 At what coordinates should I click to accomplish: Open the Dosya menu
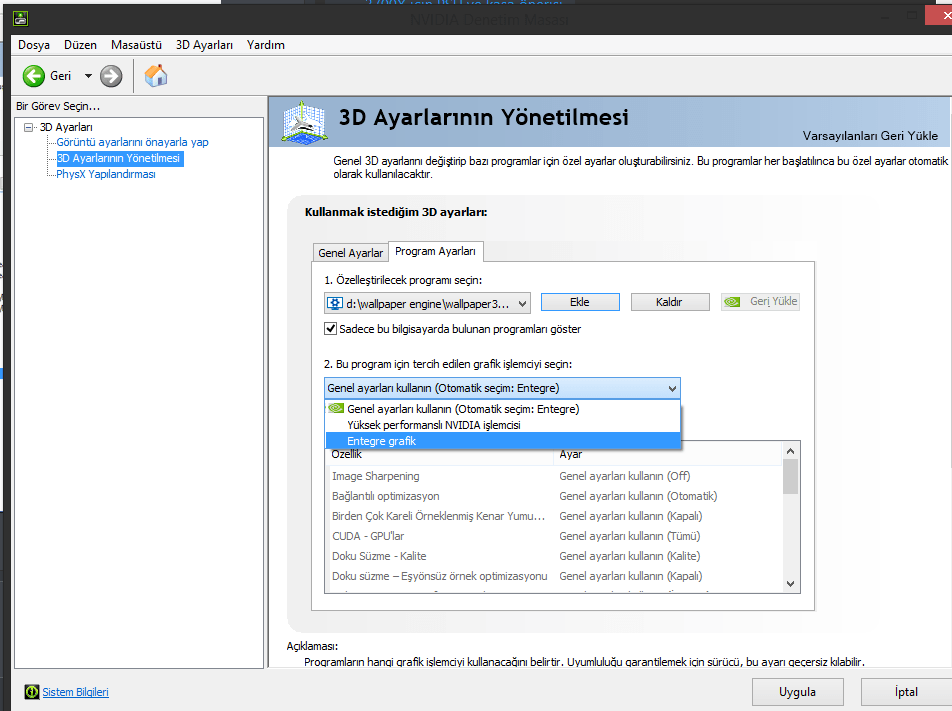(34, 45)
